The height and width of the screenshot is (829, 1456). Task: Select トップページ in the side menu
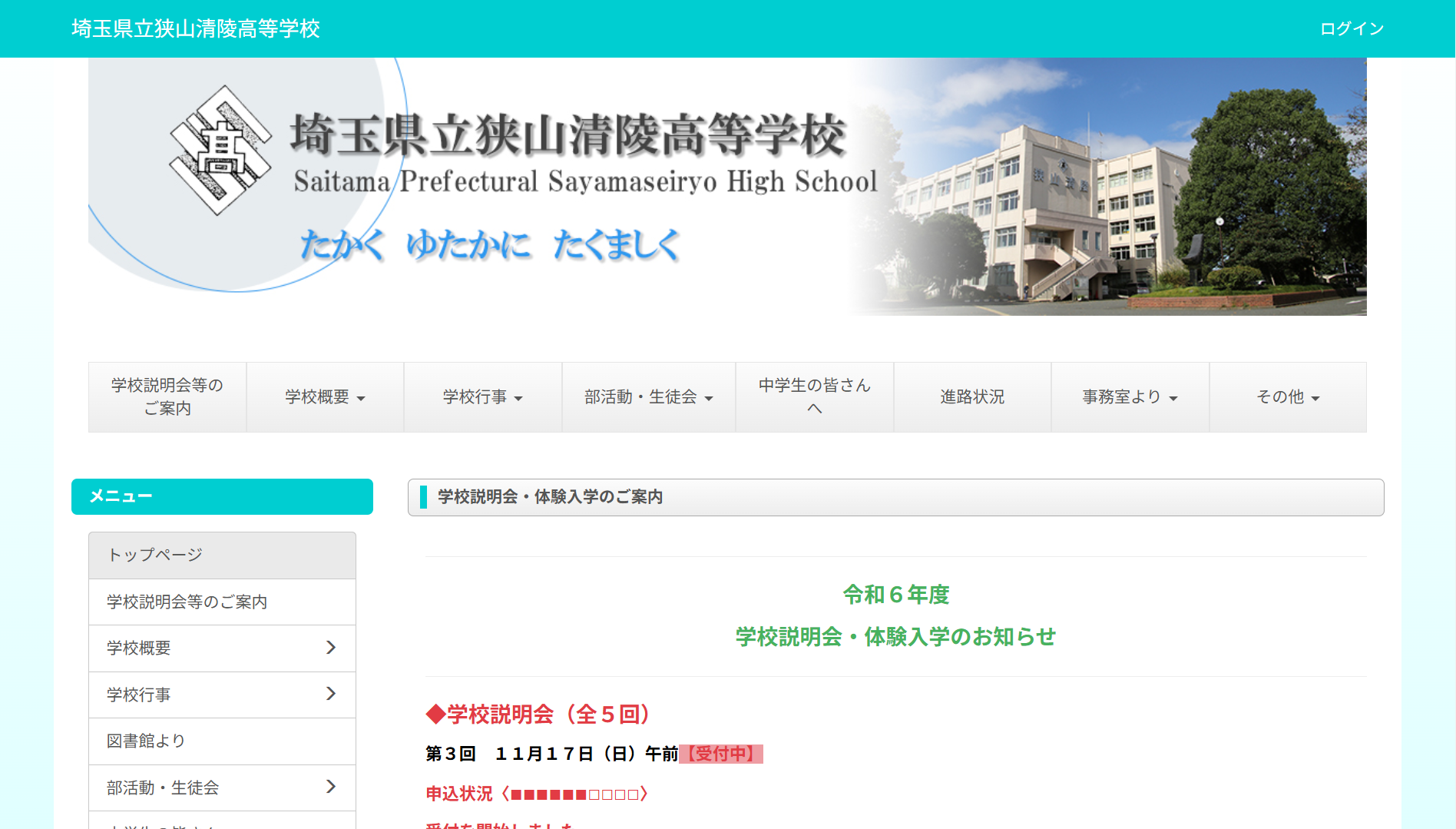222,555
